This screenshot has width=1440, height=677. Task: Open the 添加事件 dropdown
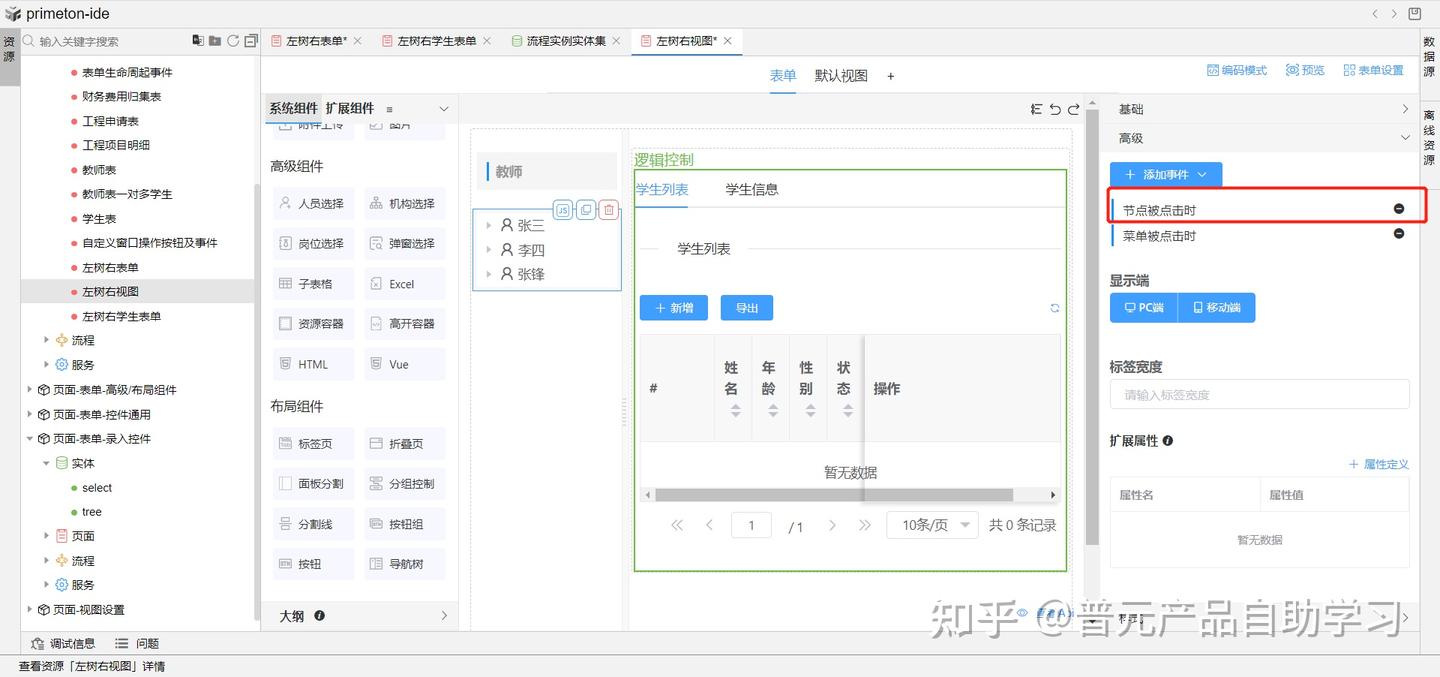(1167, 173)
